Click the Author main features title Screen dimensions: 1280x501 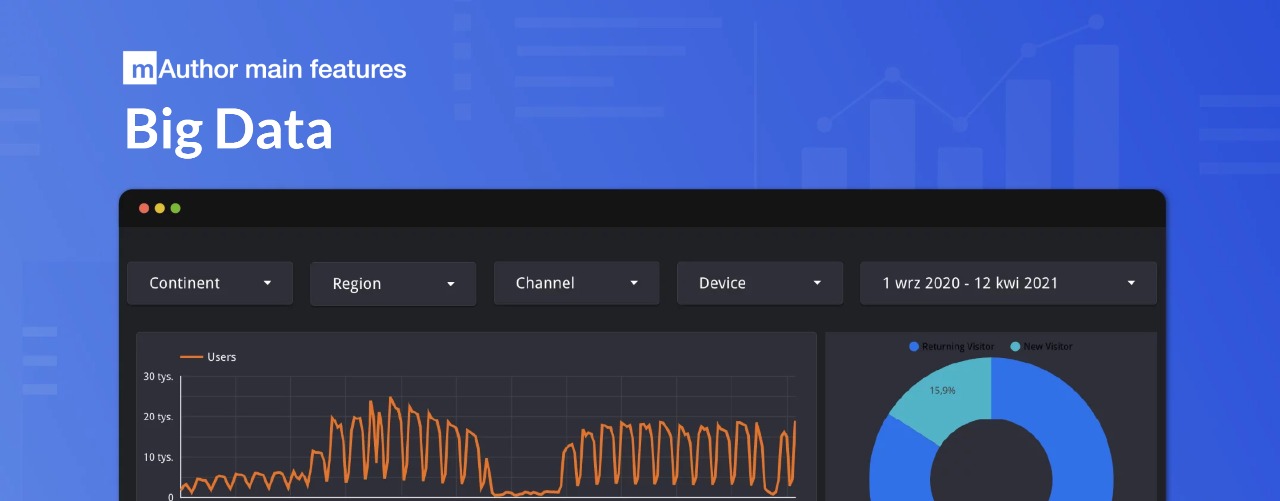pyautogui.click(x=282, y=69)
